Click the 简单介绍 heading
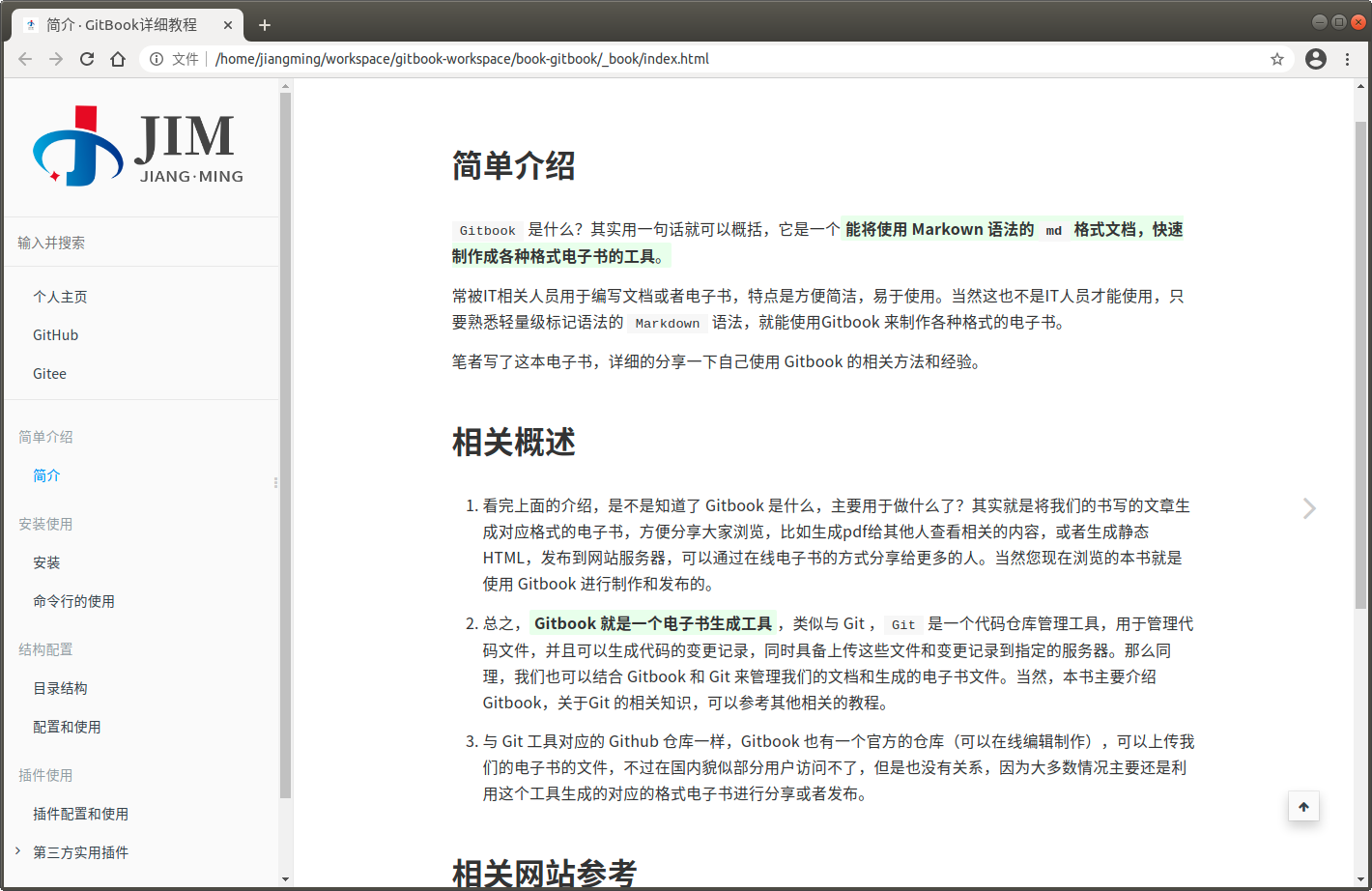 pyautogui.click(x=514, y=166)
